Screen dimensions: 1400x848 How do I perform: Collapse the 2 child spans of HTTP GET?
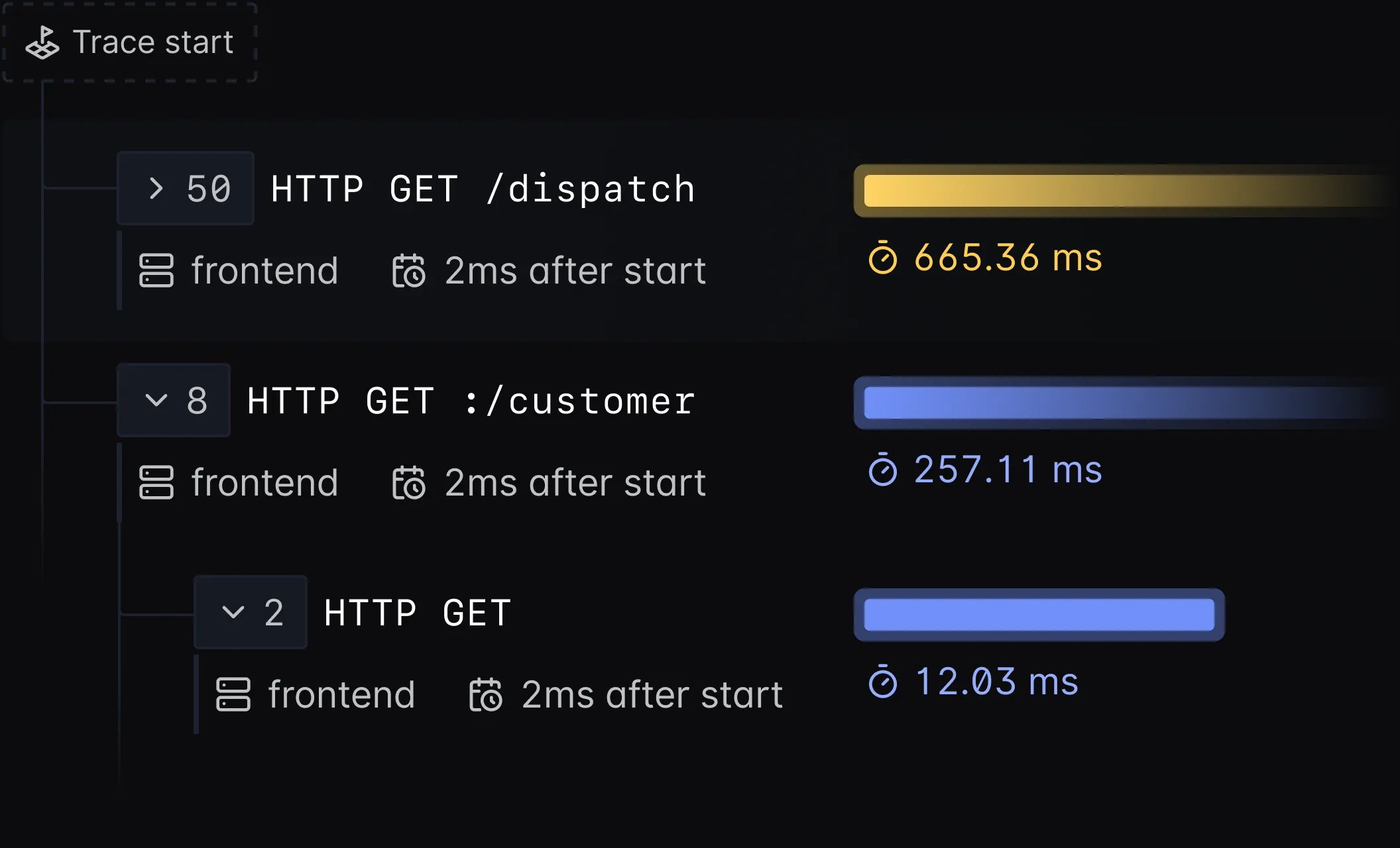pos(251,612)
